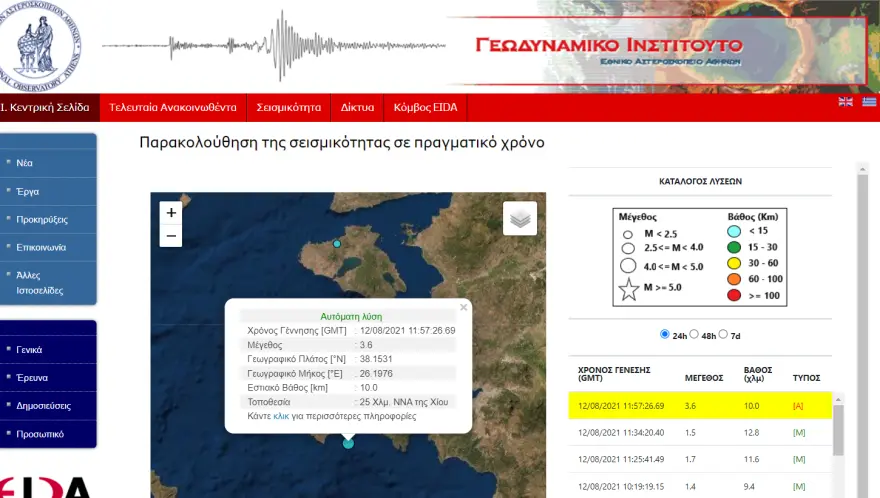Close the earthquake info popup
This screenshot has width=880, height=498.
463,308
